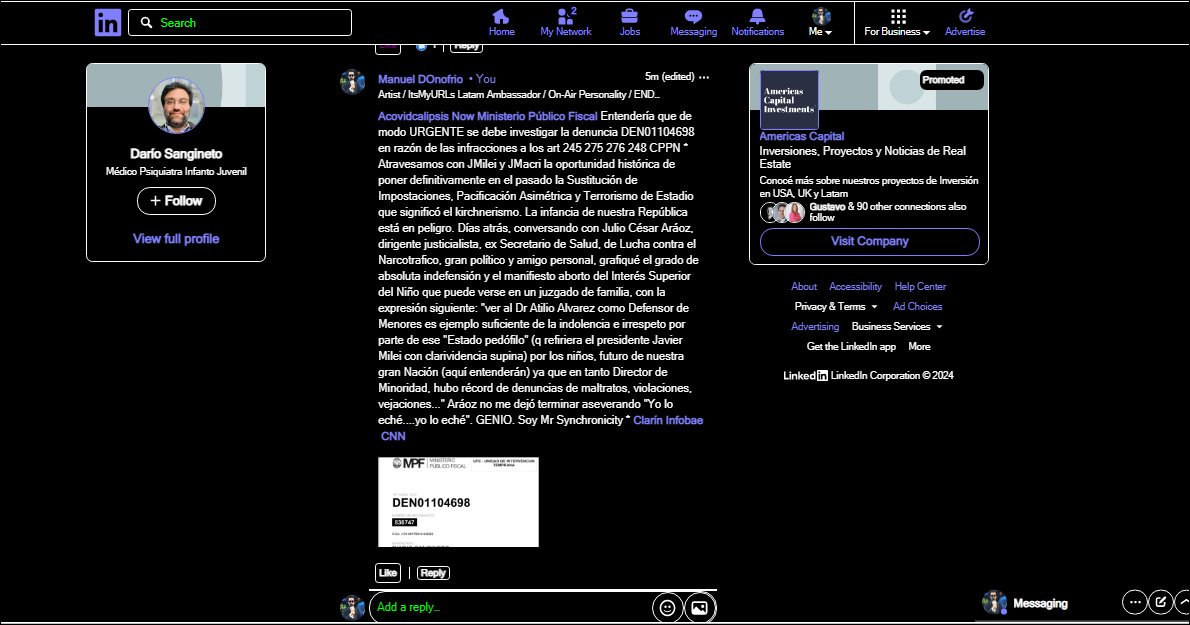Open the Help Center link
Viewport: 1190px width, 625px height.
coord(920,287)
